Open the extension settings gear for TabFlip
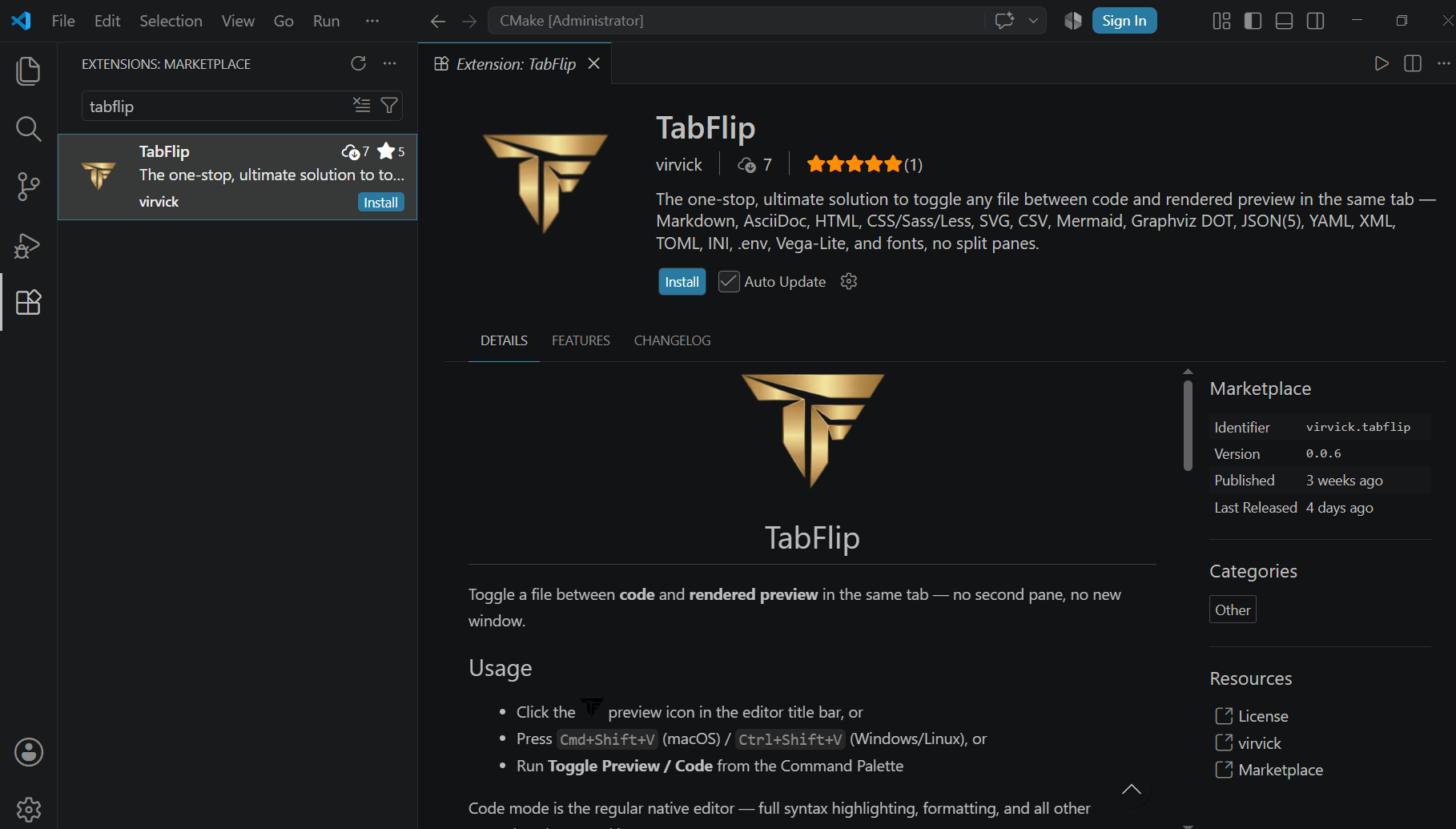 point(849,281)
